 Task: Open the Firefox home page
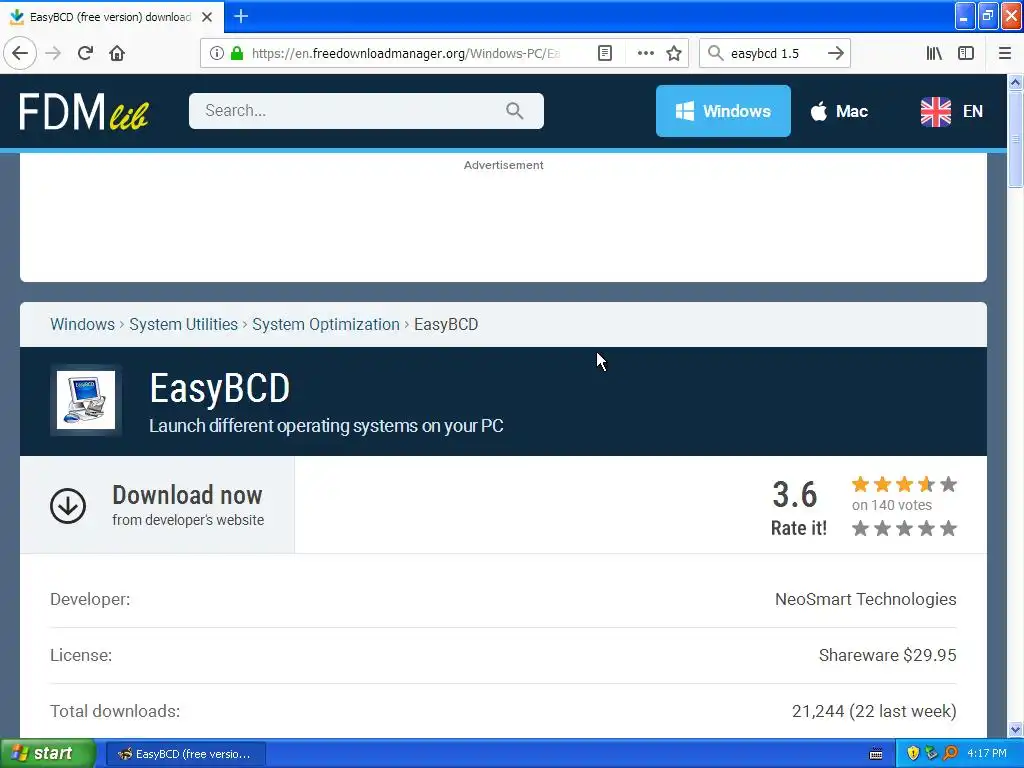117,54
